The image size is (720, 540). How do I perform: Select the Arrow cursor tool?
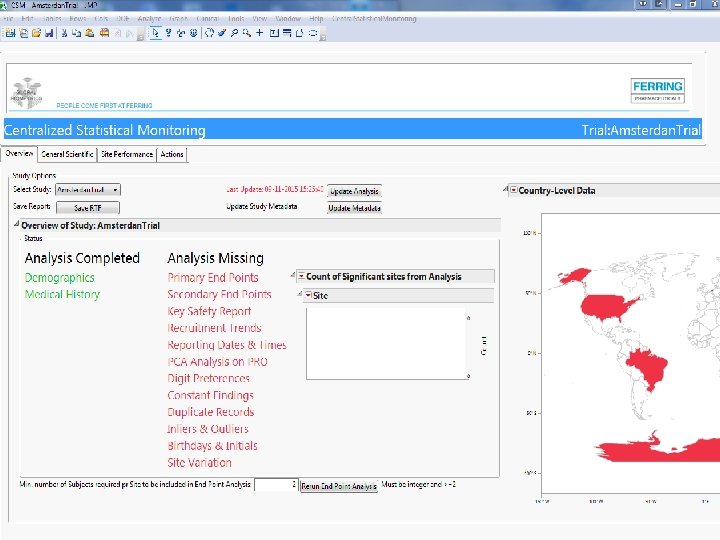[156, 33]
